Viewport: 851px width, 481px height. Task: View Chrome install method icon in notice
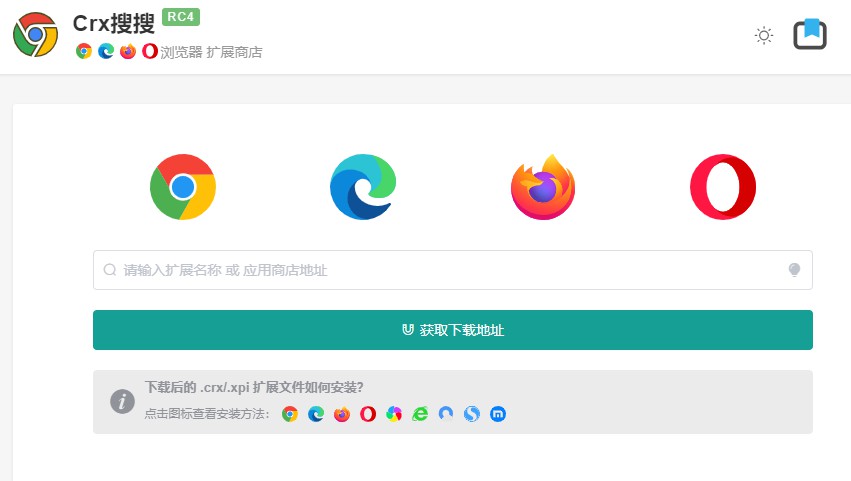290,414
